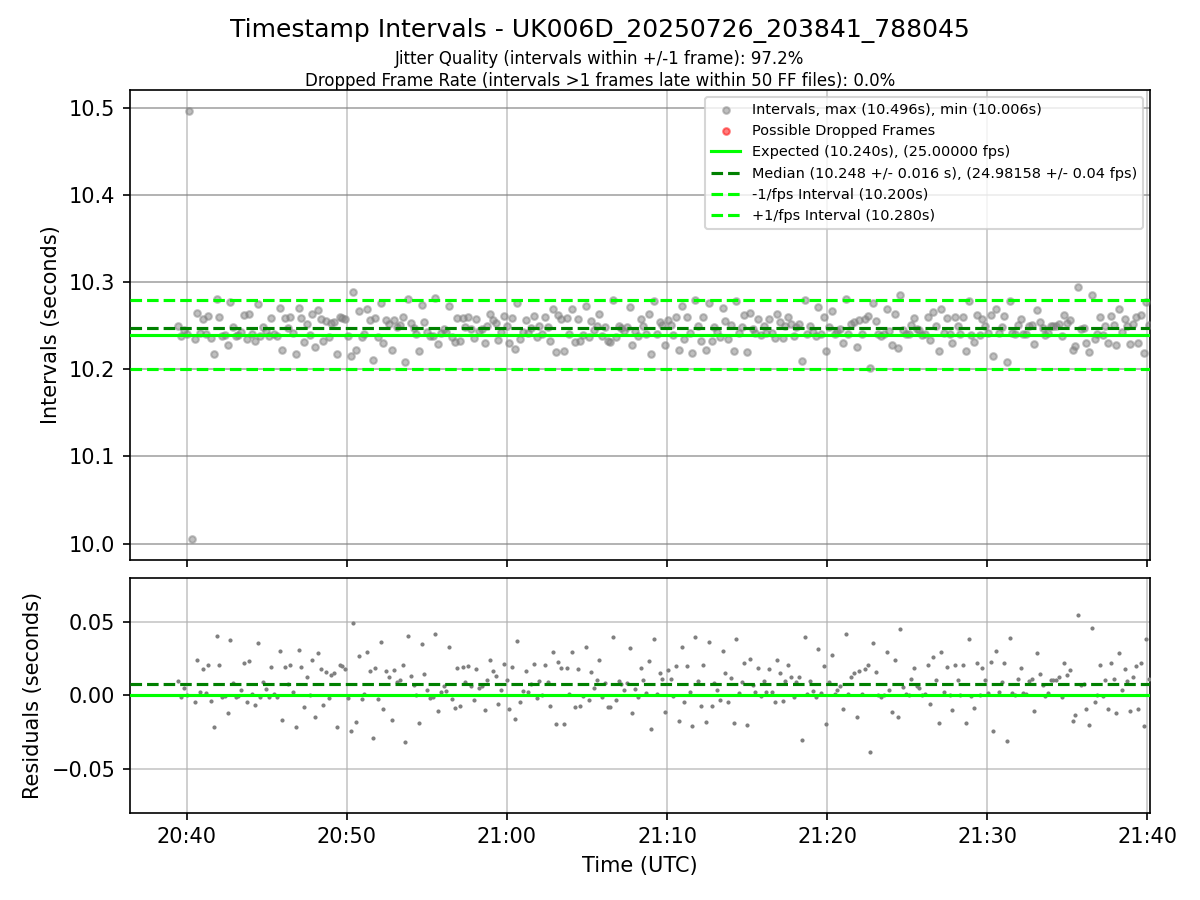Click the 21:10 time tick label
1200x900 pixels.
(x=667, y=837)
